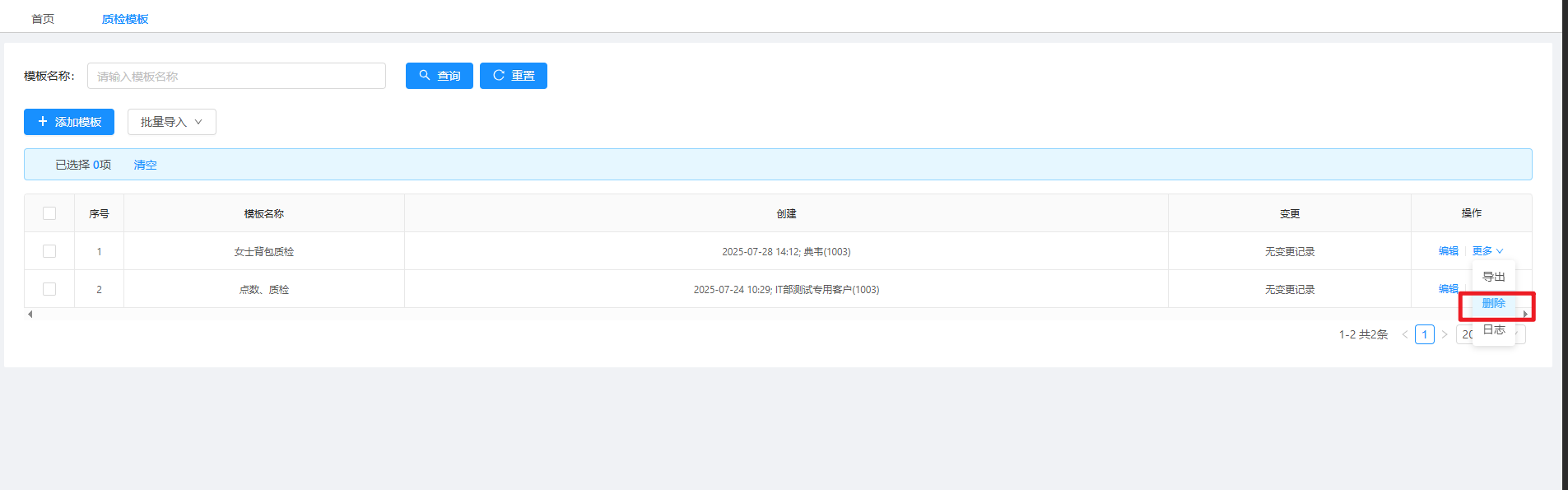
Task: Click the magnifier icon on 查询 button
Action: click(x=425, y=75)
